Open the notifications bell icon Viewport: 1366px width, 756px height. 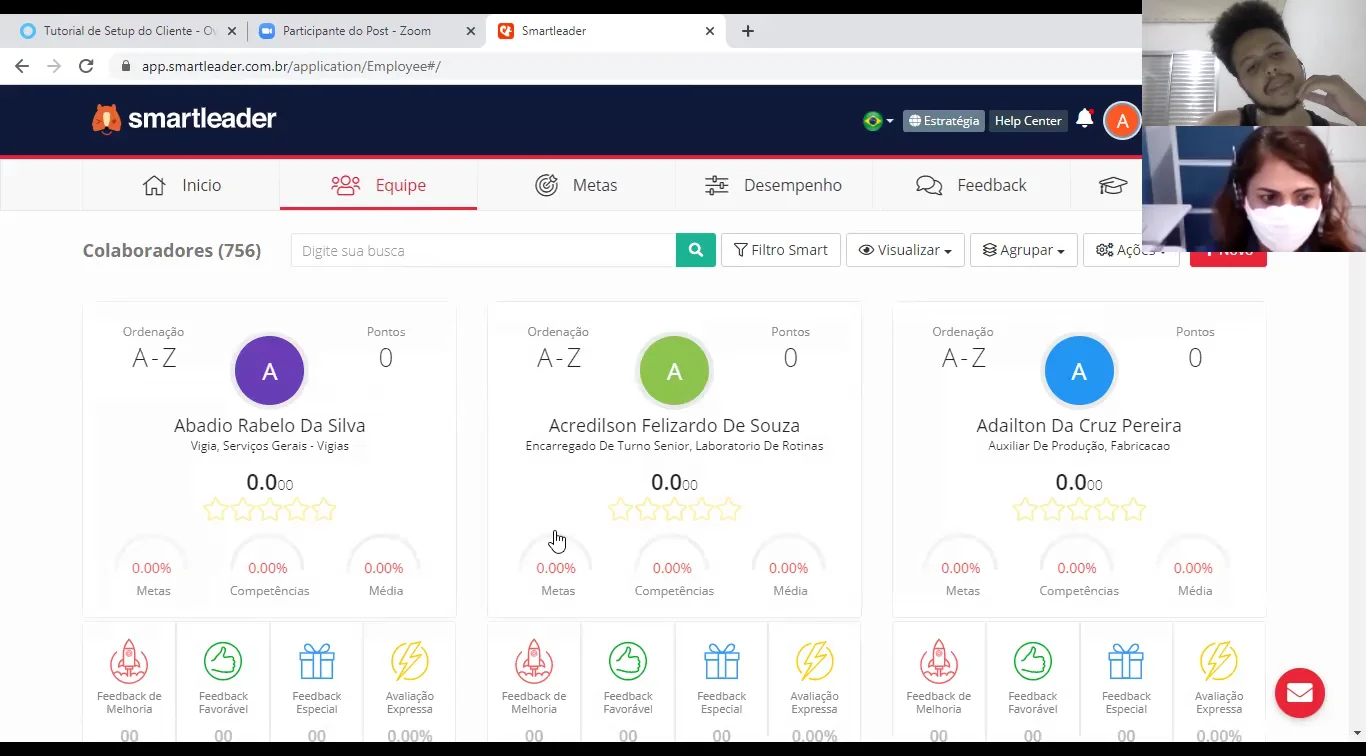1085,120
